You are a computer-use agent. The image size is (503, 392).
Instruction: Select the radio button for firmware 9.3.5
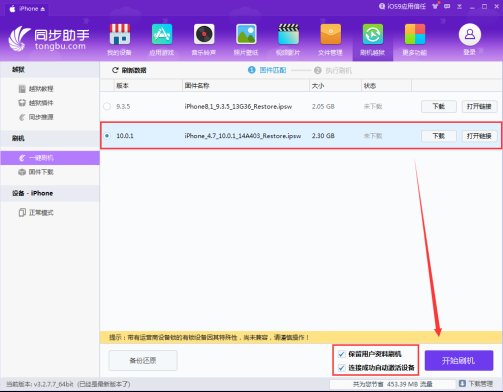point(107,106)
